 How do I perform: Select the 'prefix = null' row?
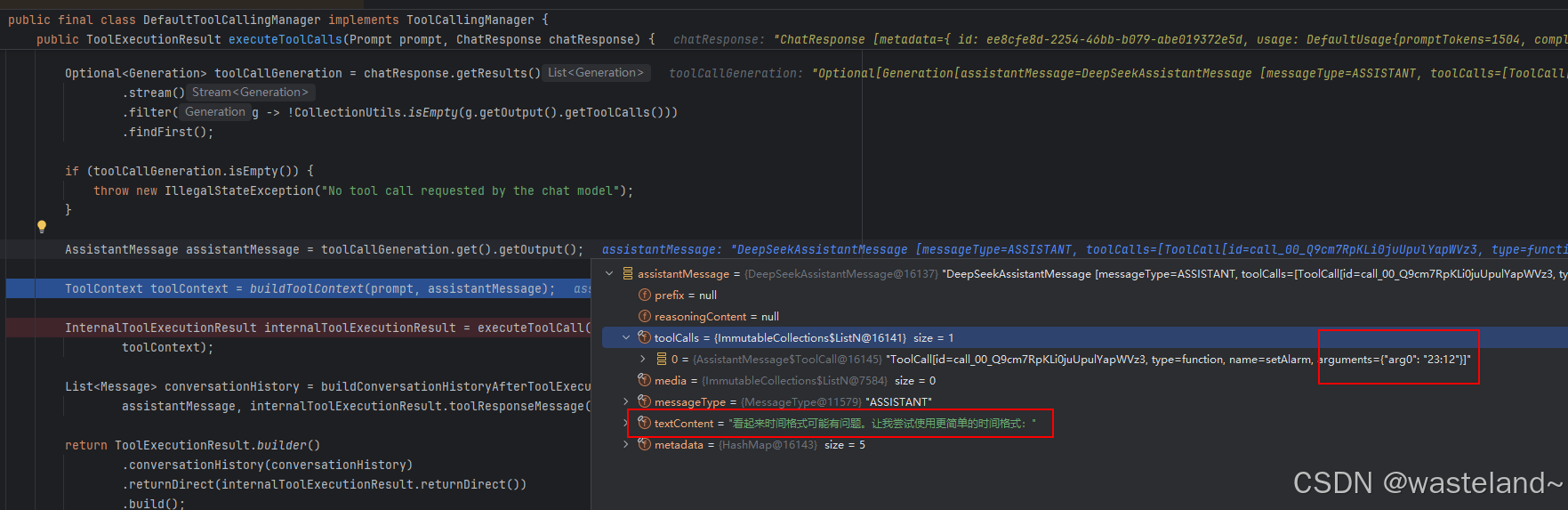[1085, 295]
